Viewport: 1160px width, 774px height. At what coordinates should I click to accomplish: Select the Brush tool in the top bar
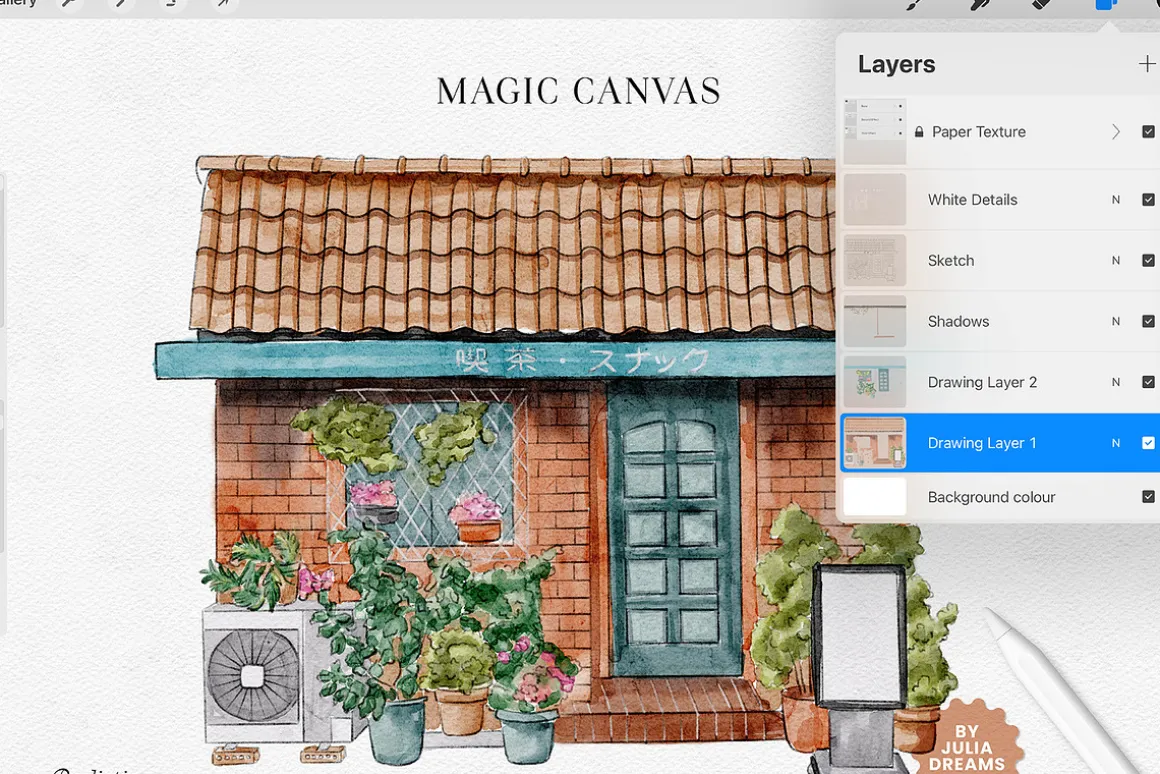coord(915,4)
